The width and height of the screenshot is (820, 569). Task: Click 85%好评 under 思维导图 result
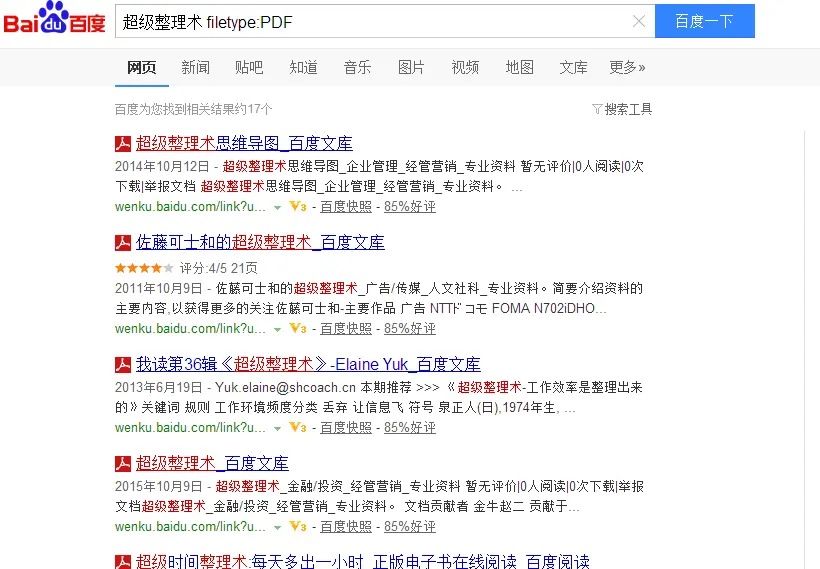[x=410, y=207]
